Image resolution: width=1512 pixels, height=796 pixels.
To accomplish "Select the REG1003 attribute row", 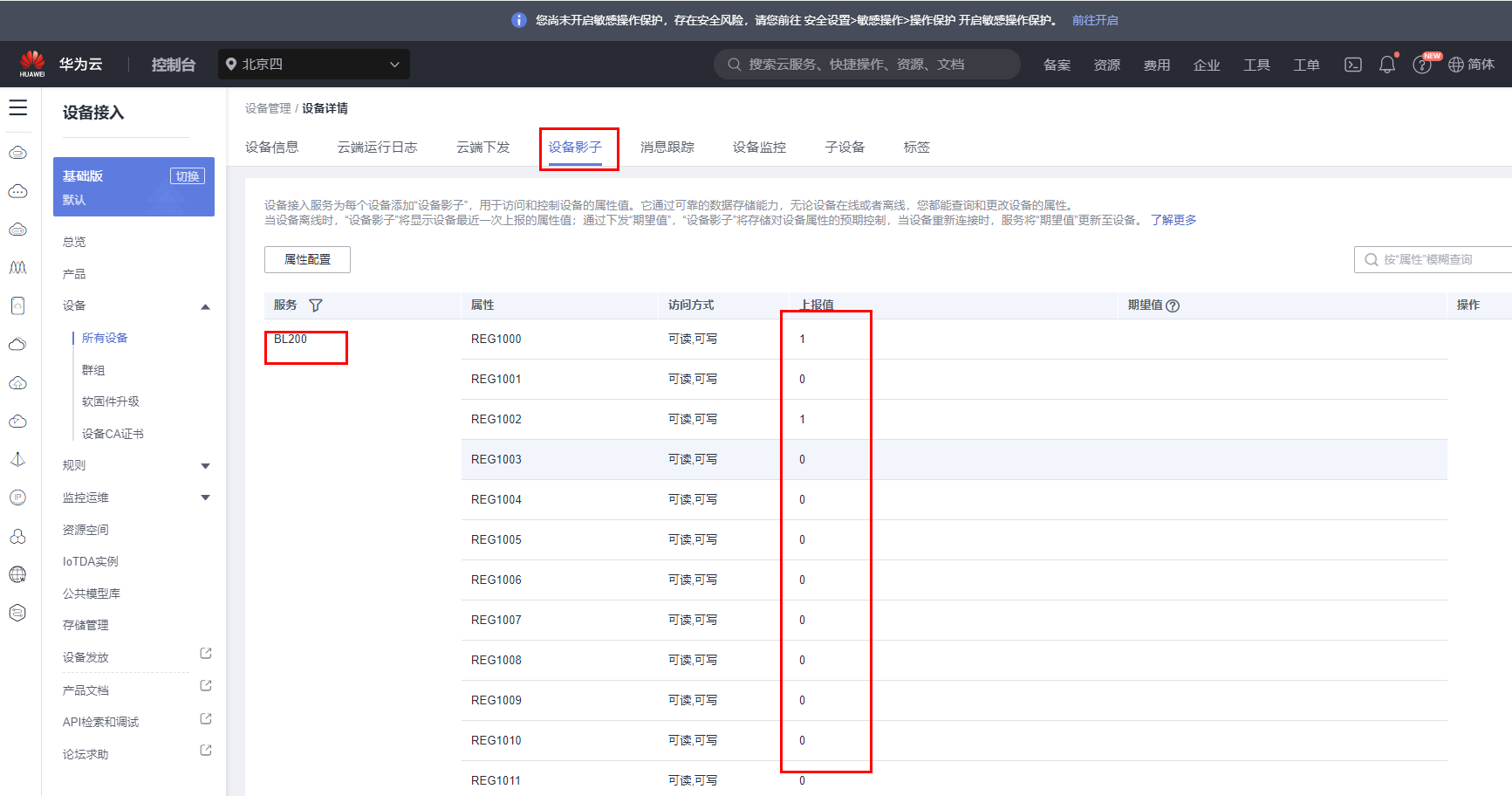I will (954, 459).
